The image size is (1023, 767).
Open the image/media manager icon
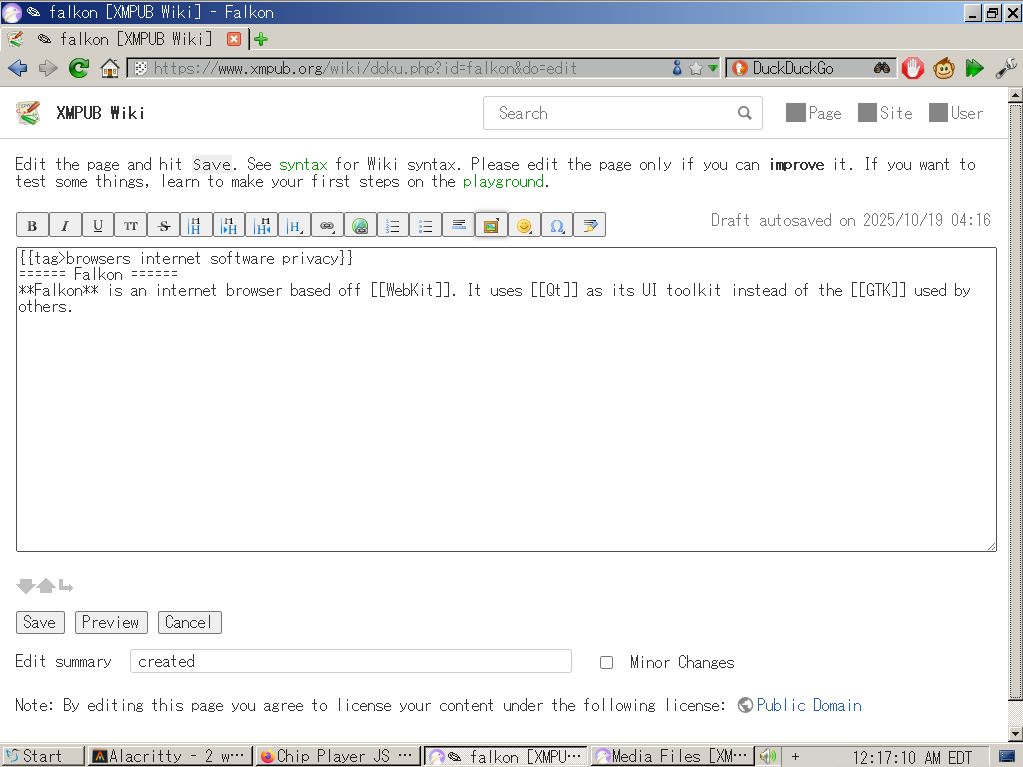coord(491,225)
